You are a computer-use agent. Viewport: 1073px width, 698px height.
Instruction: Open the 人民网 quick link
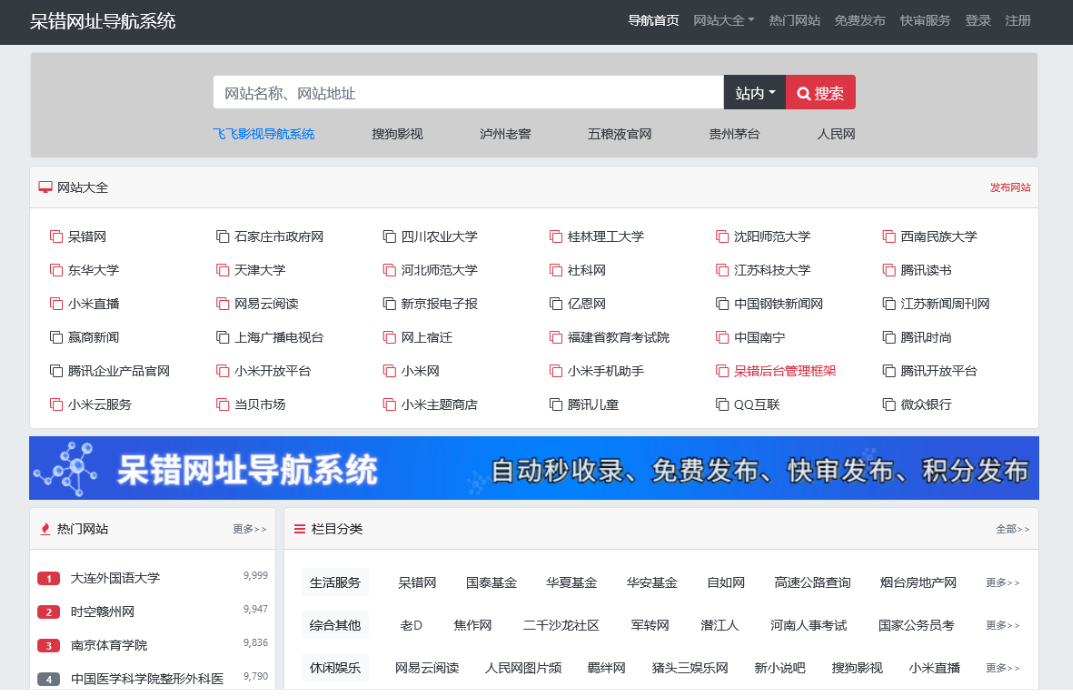[836, 134]
